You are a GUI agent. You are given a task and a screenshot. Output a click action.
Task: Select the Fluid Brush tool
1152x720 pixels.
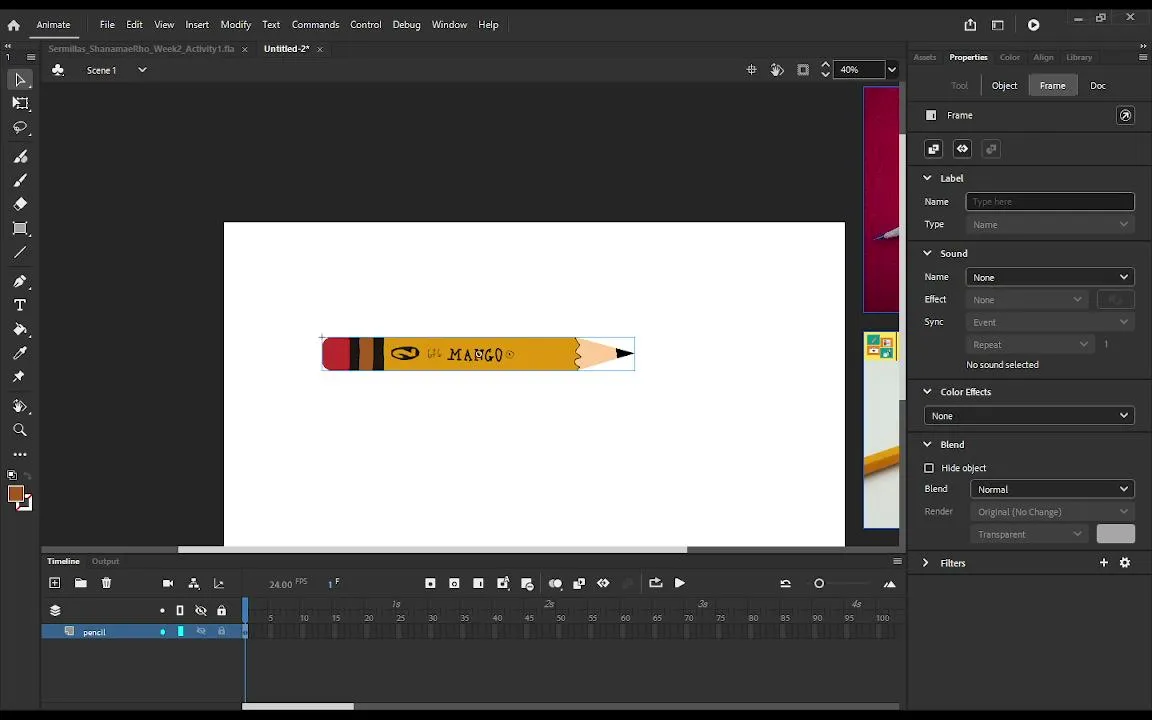[20, 156]
